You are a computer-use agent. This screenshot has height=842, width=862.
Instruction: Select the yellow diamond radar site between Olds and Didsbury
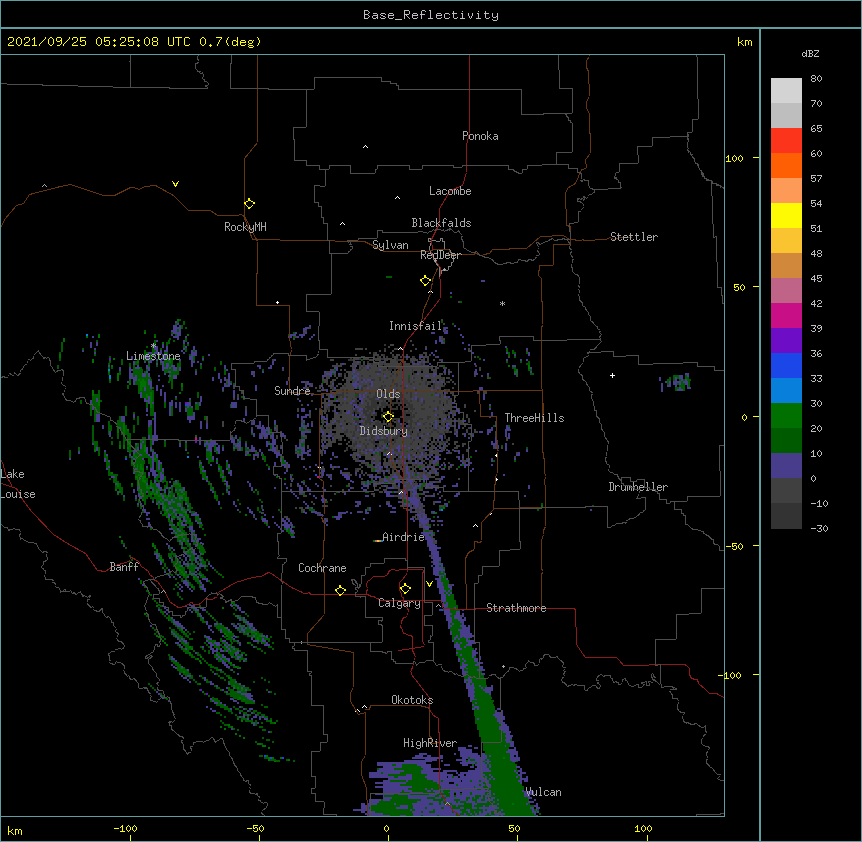pos(388,416)
